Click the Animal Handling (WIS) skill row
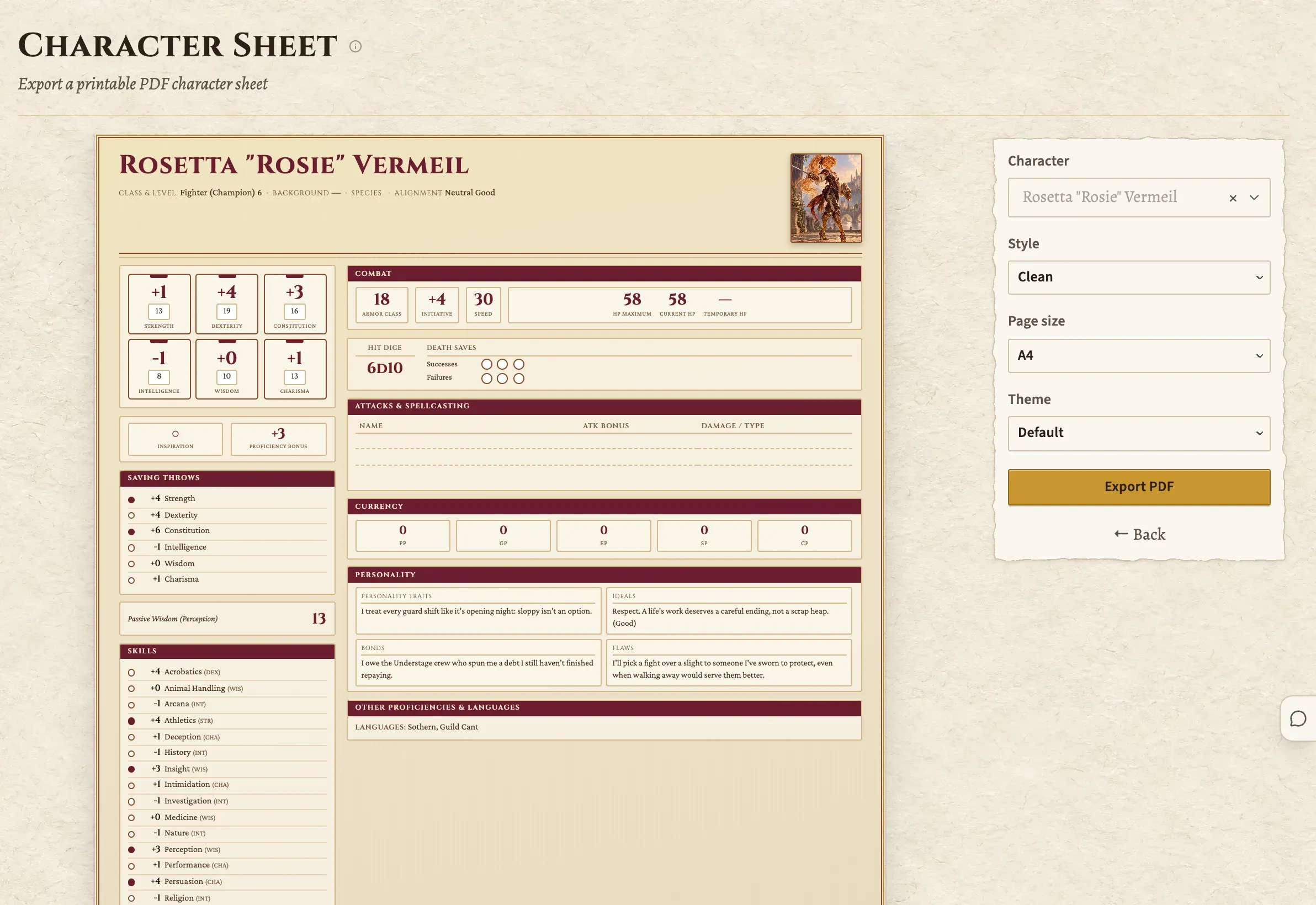Image resolution: width=1316 pixels, height=905 pixels. (227, 688)
